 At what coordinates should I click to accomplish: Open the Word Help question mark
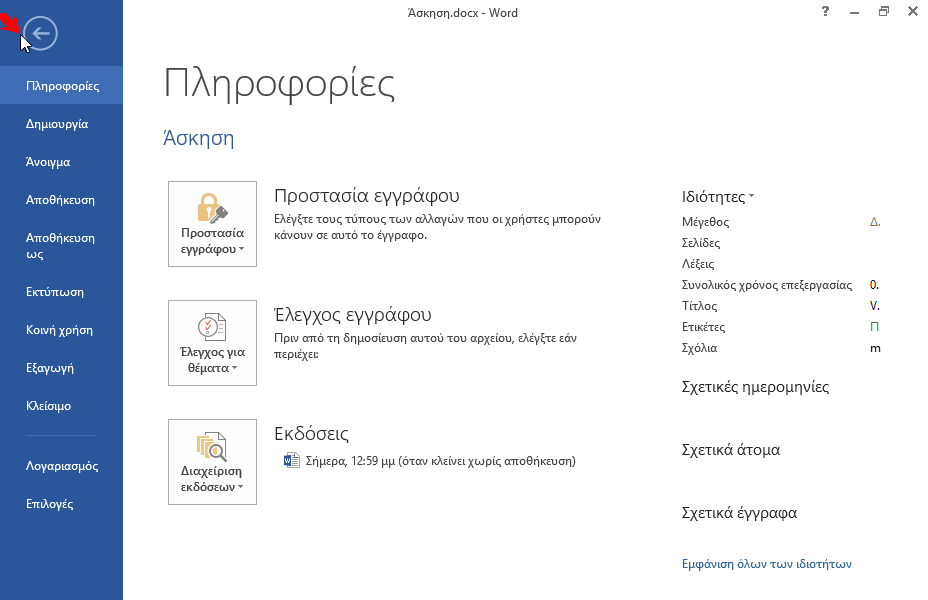[825, 11]
